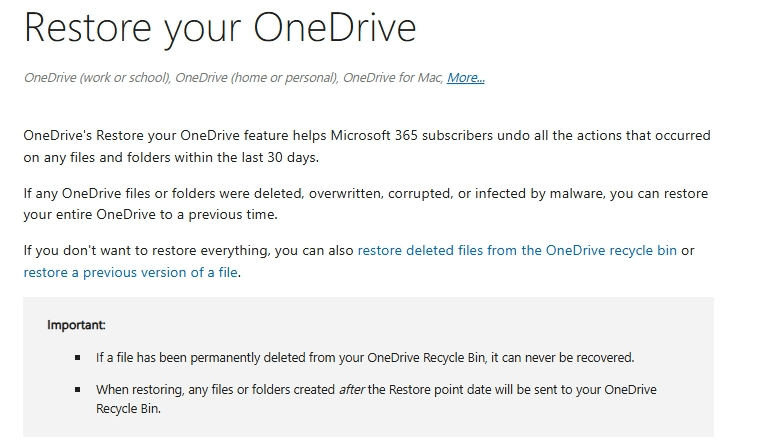Click the square bullet before permanently deleted note
Viewport: 765px width, 445px height.
pyautogui.click(x=77, y=357)
